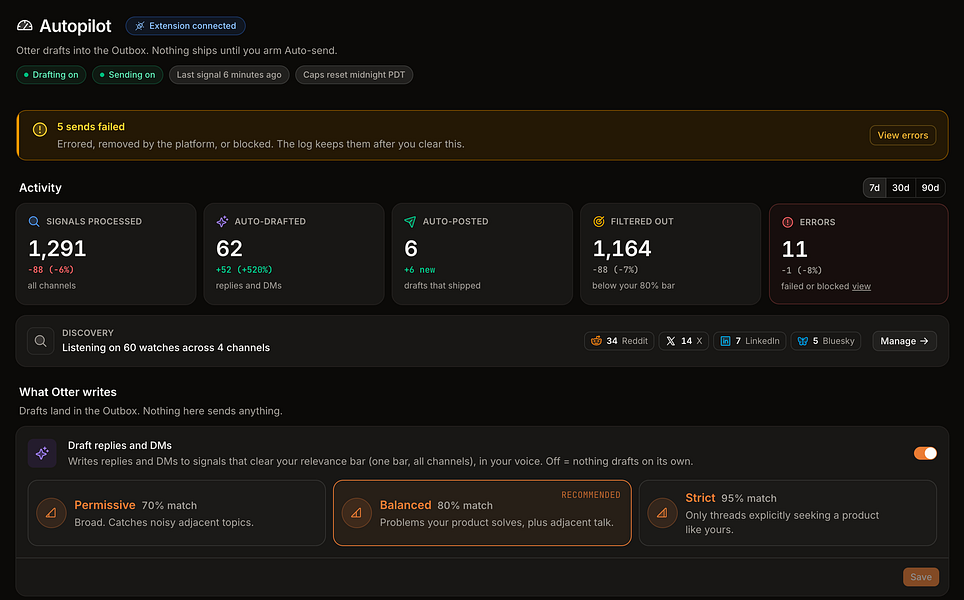The image size is (964, 600).
Task: Click the 5 Bluesky channel chip
Action: click(826, 341)
